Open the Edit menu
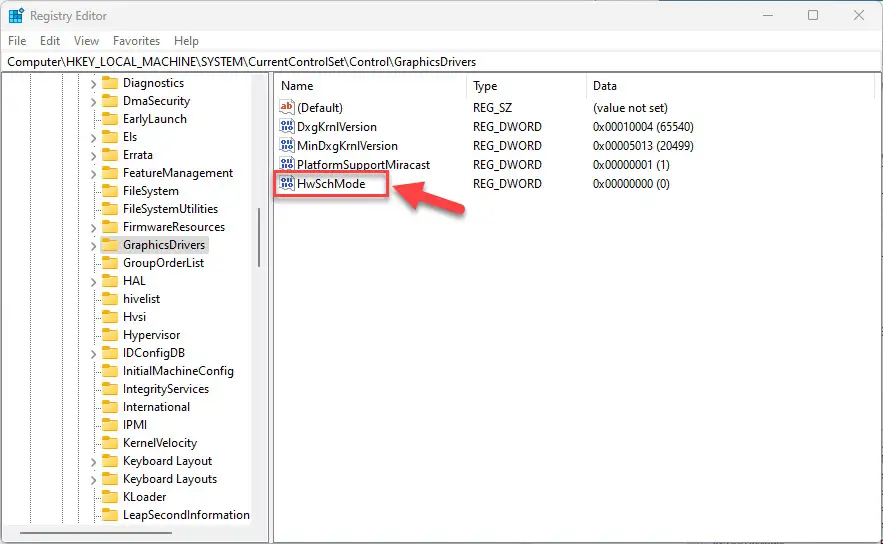 pyautogui.click(x=50, y=41)
